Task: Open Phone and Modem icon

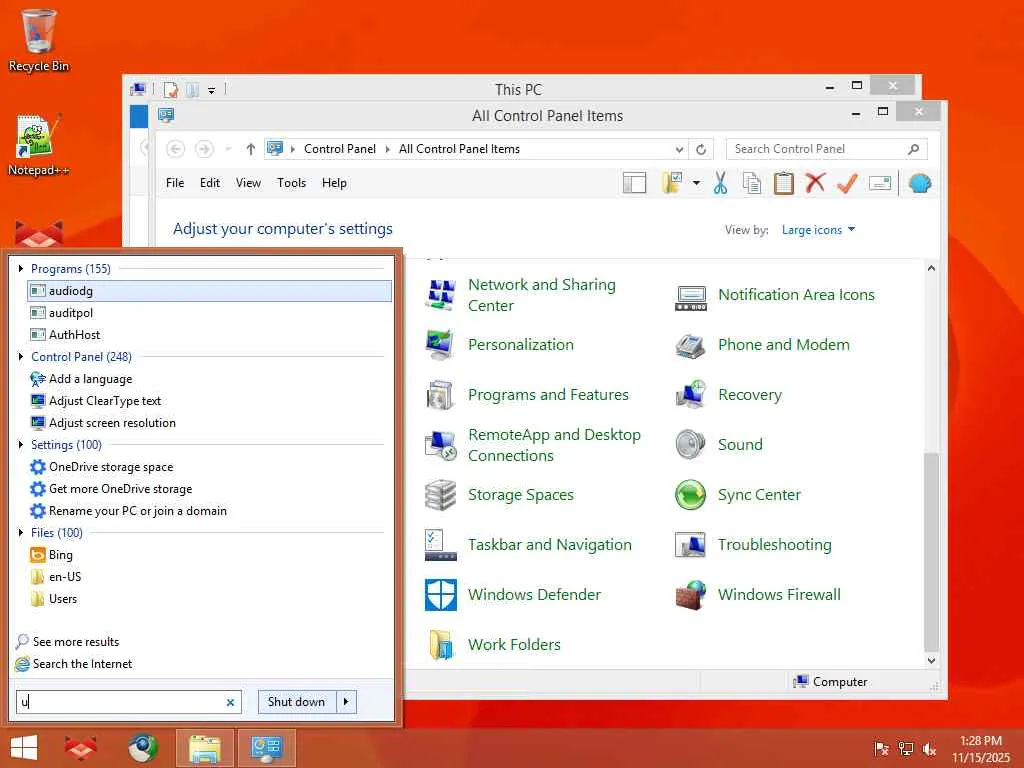Action: [690, 345]
